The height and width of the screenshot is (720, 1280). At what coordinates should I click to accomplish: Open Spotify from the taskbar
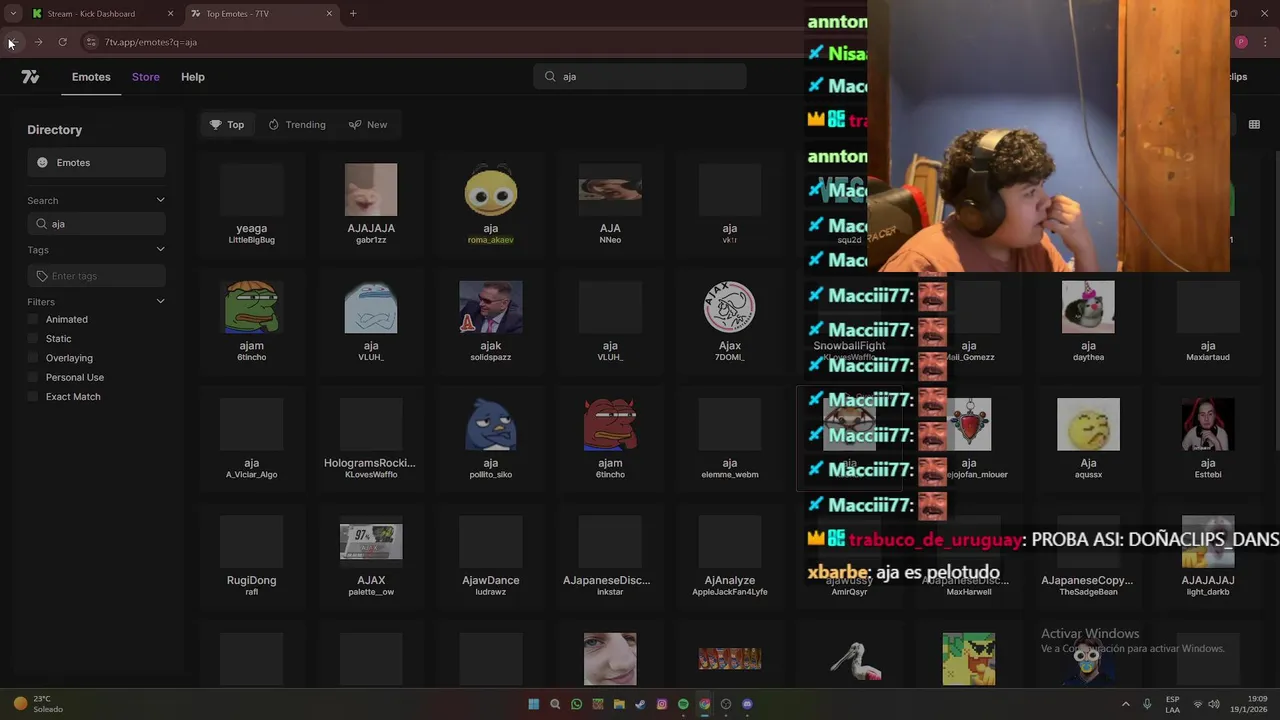click(683, 704)
